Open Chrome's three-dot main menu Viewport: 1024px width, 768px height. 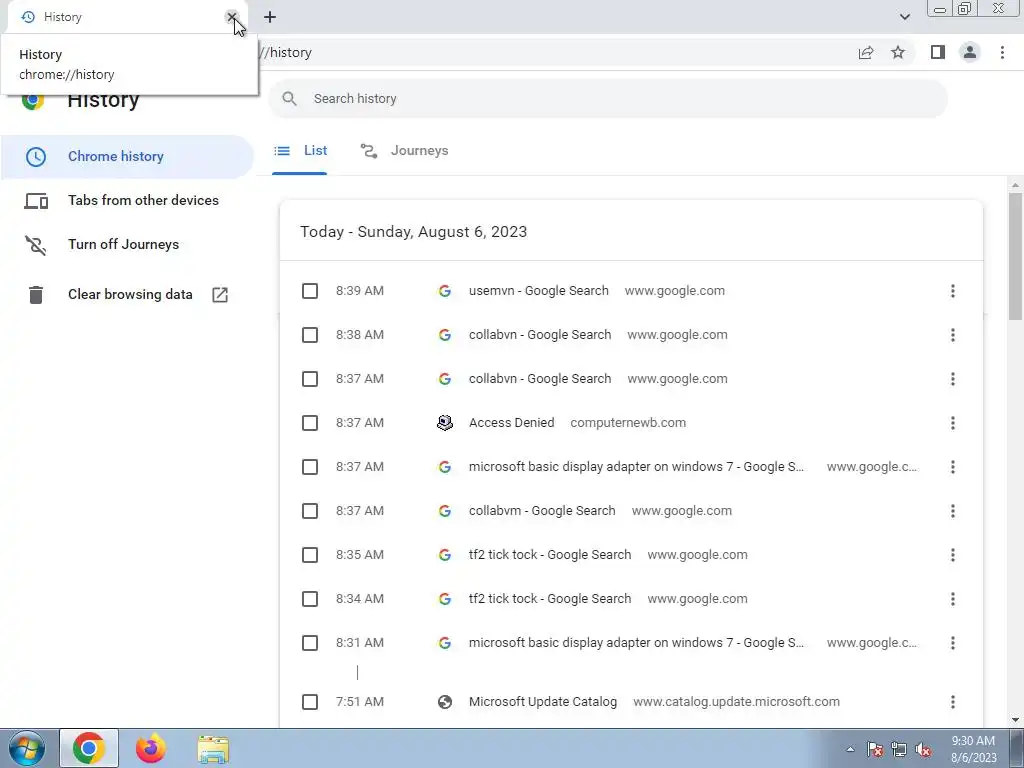tap(1002, 52)
